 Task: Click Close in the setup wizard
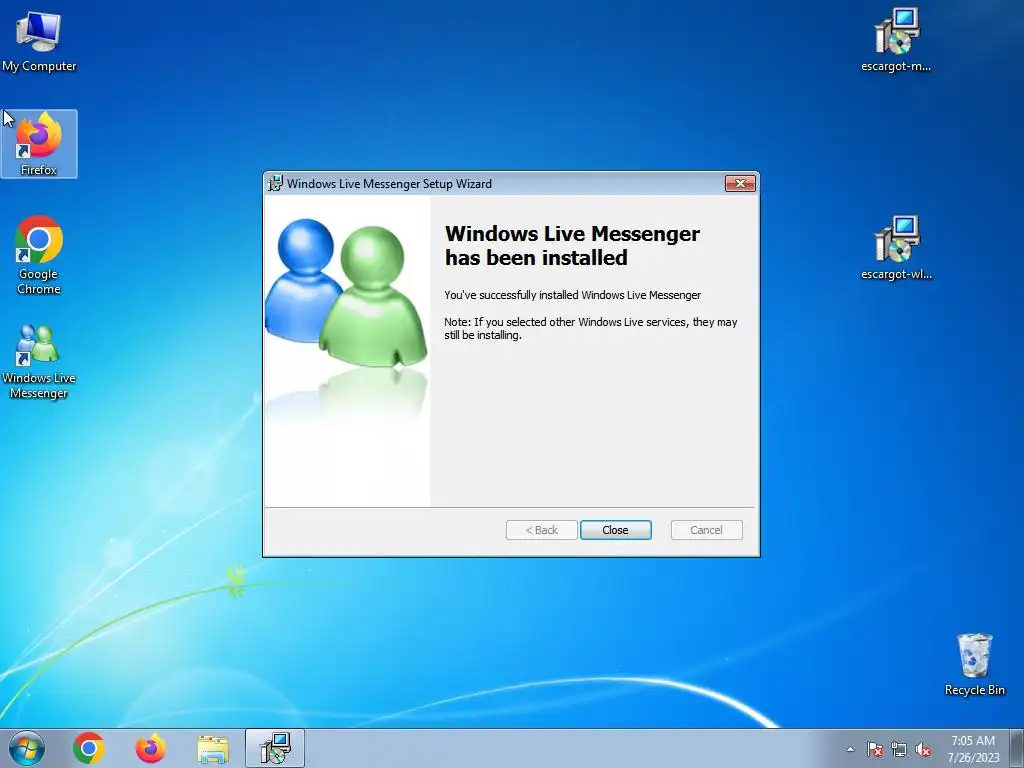click(x=615, y=530)
